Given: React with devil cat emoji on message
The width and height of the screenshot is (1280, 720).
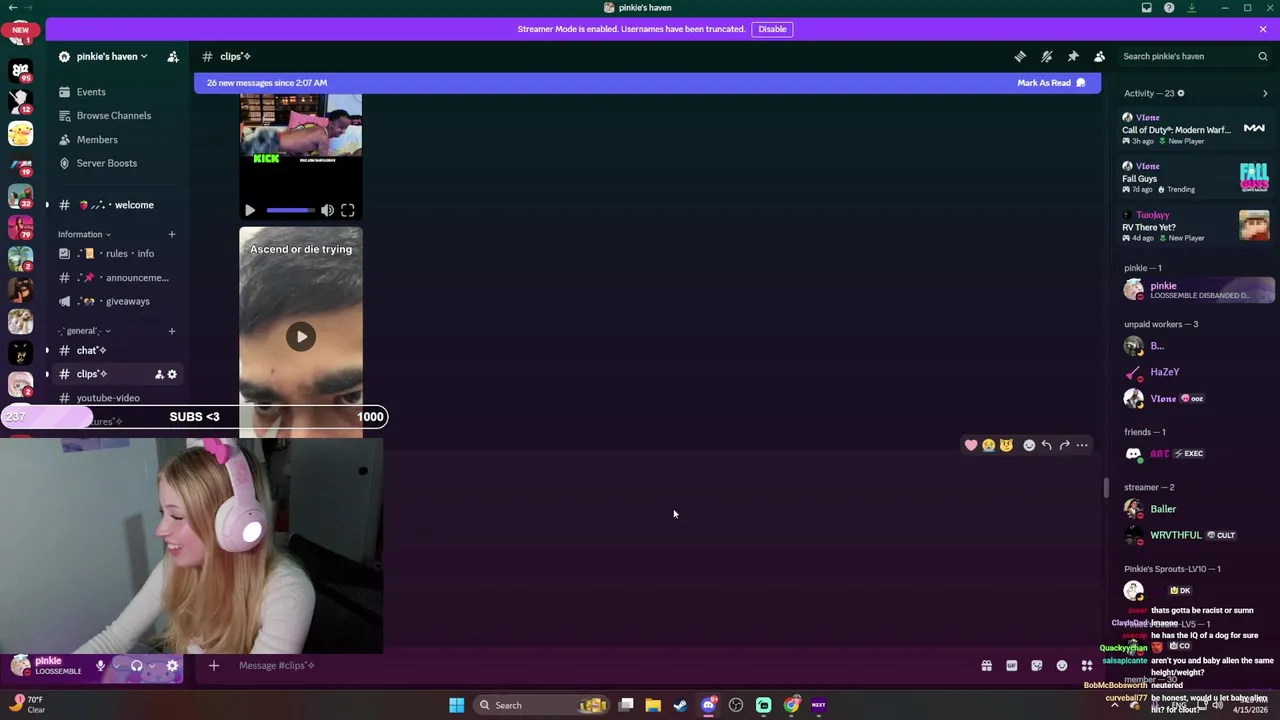Looking at the screenshot, I should [1006, 445].
